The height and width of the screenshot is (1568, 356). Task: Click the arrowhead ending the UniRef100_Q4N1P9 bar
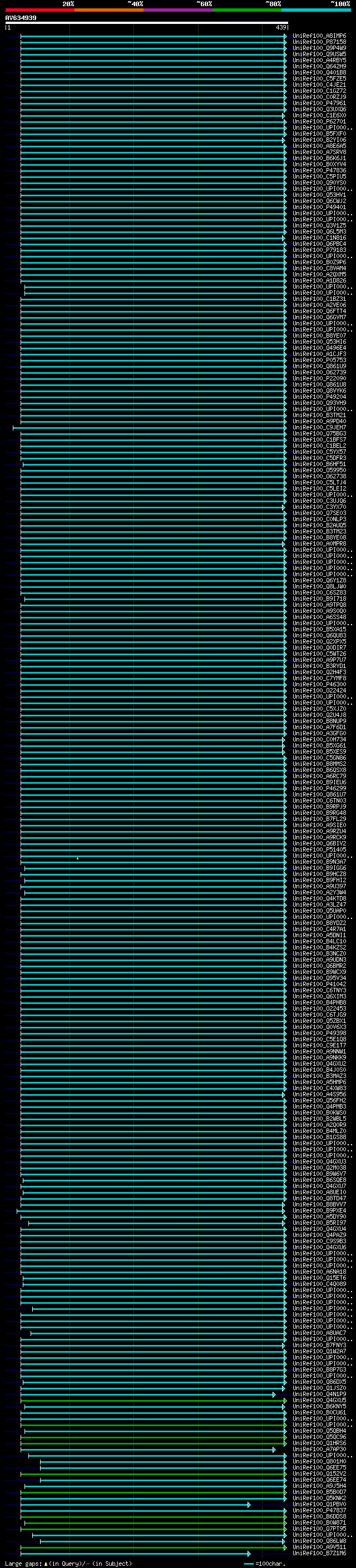point(274,1394)
